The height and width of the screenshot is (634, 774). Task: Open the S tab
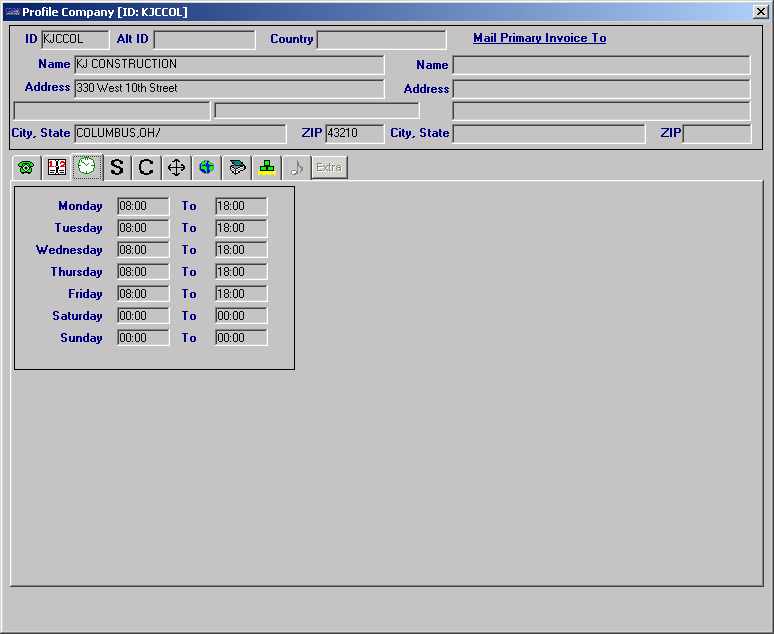(117, 167)
